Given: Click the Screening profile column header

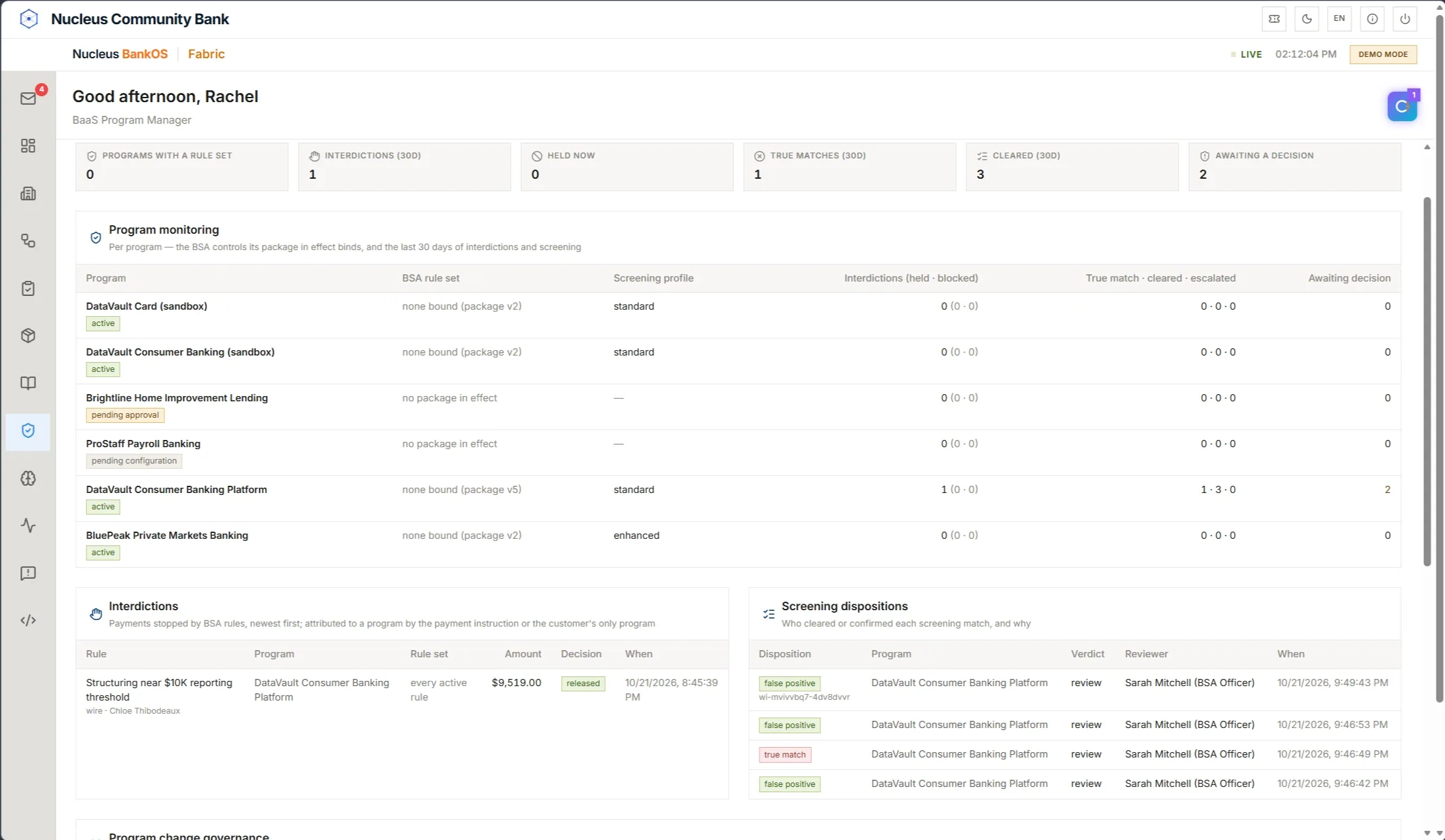Looking at the screenshot, I should pyautogui.click(x=653, y=278).
